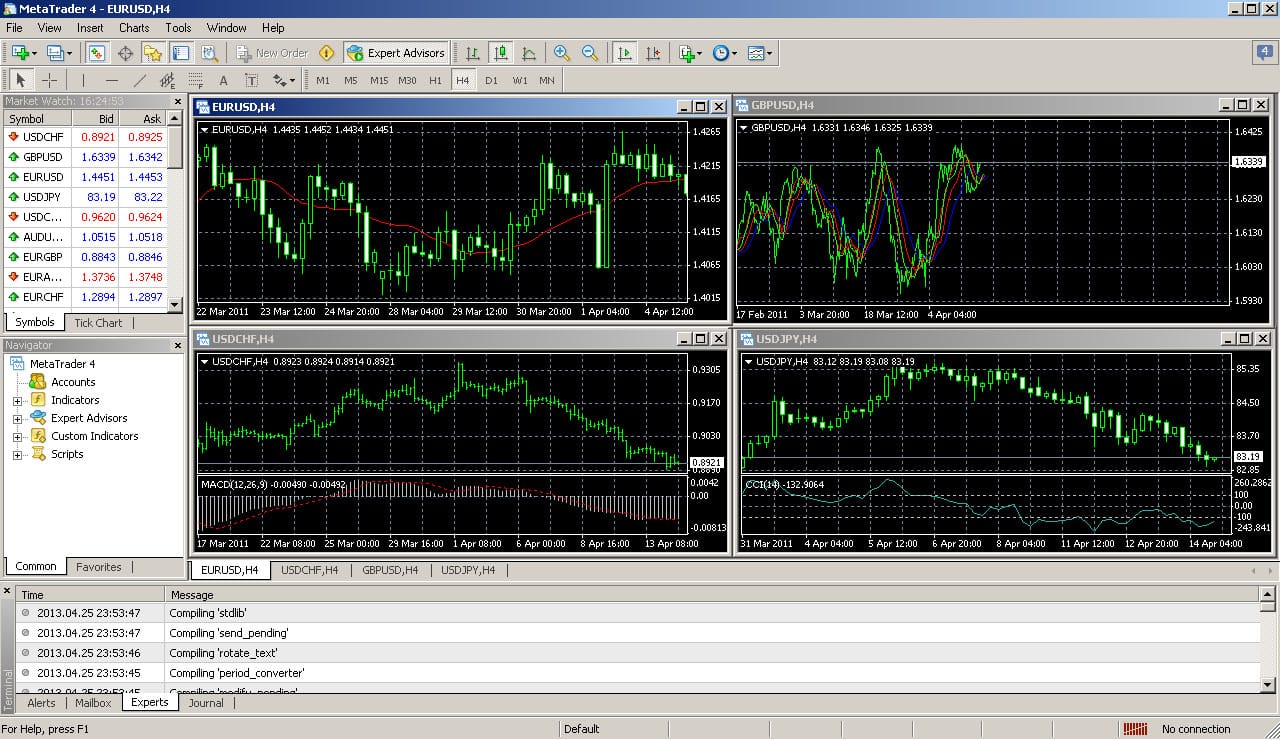Expand the Indicators tree node
The height and width of the screenshot is (740, 1280).
[x=17, y=401]
